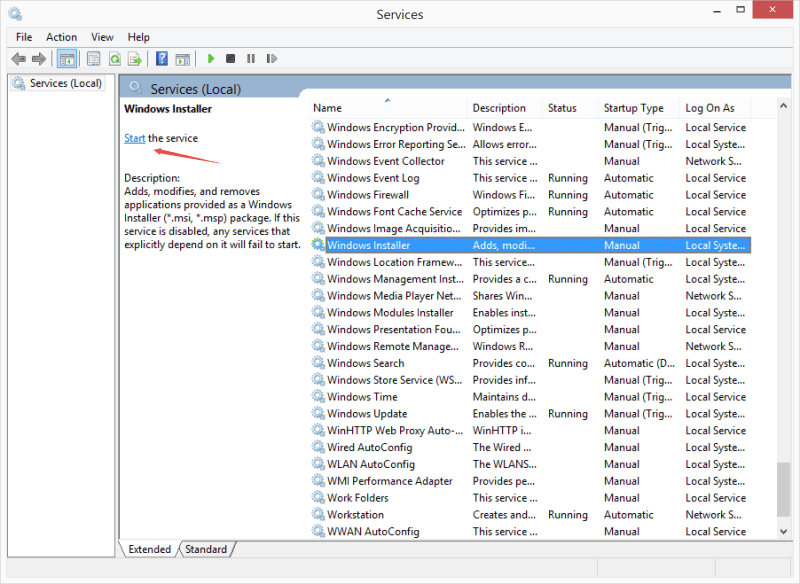Click the scrollbar up arrow

(783, 106)
